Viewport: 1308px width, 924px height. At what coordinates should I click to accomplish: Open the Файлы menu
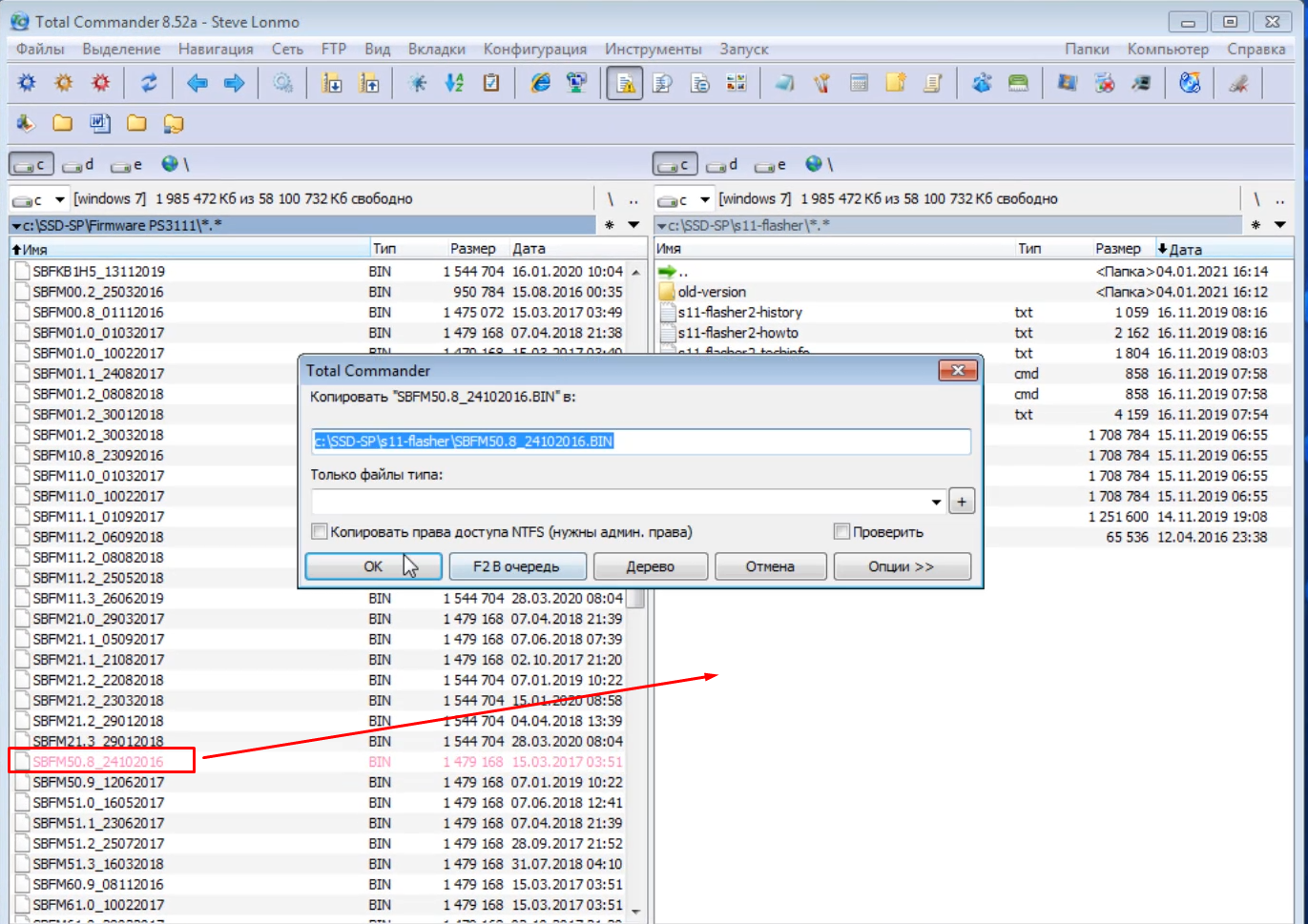[x=40, y=49]
